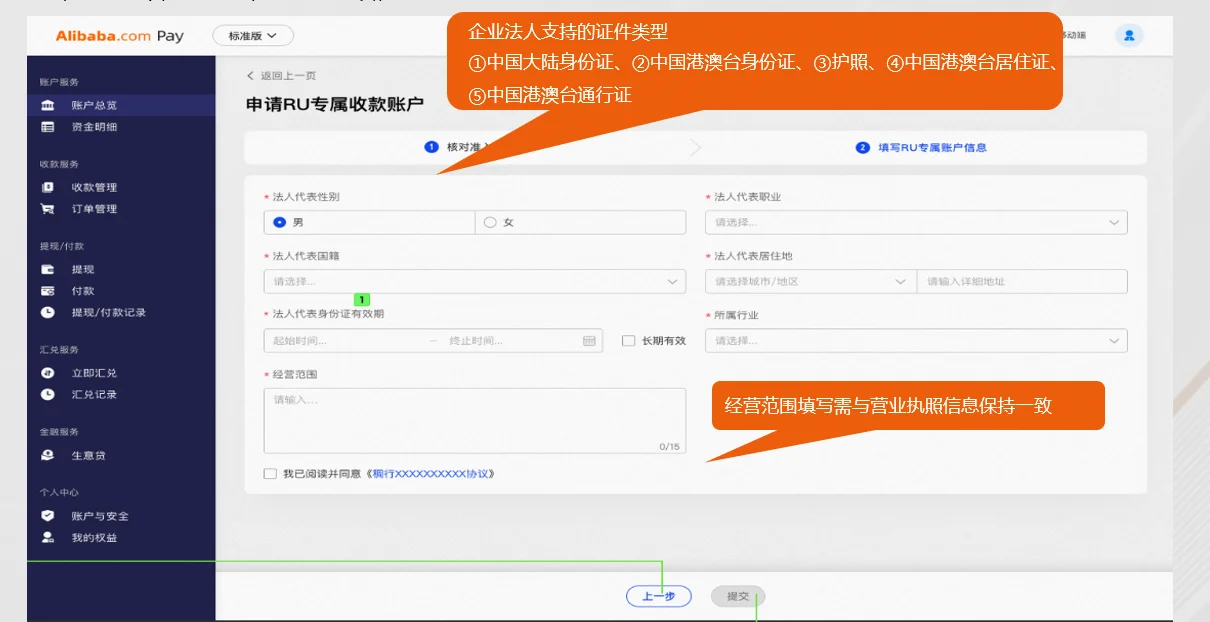Open the 法人代表国籍 dropdown

click(474, 282)
